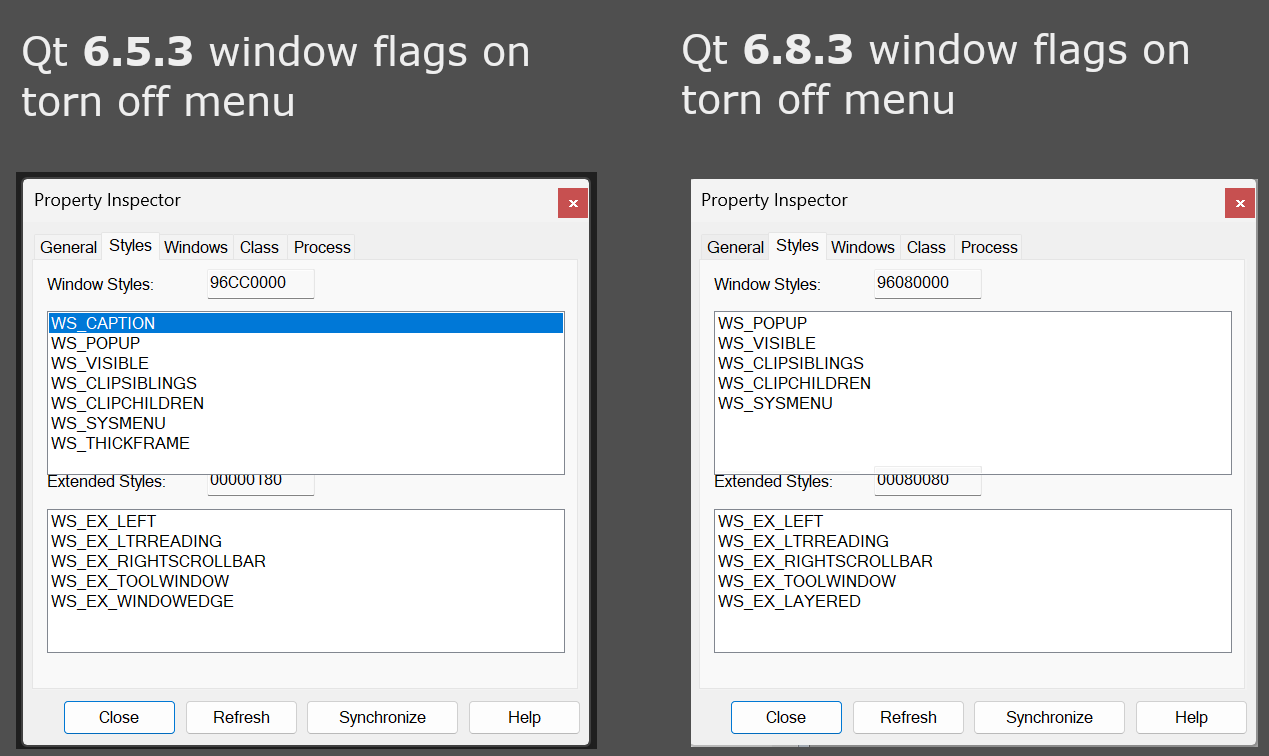Select Styles tab in Qt 6.5.3 inspector
The image size is (1269, 756).
[130, 245]
